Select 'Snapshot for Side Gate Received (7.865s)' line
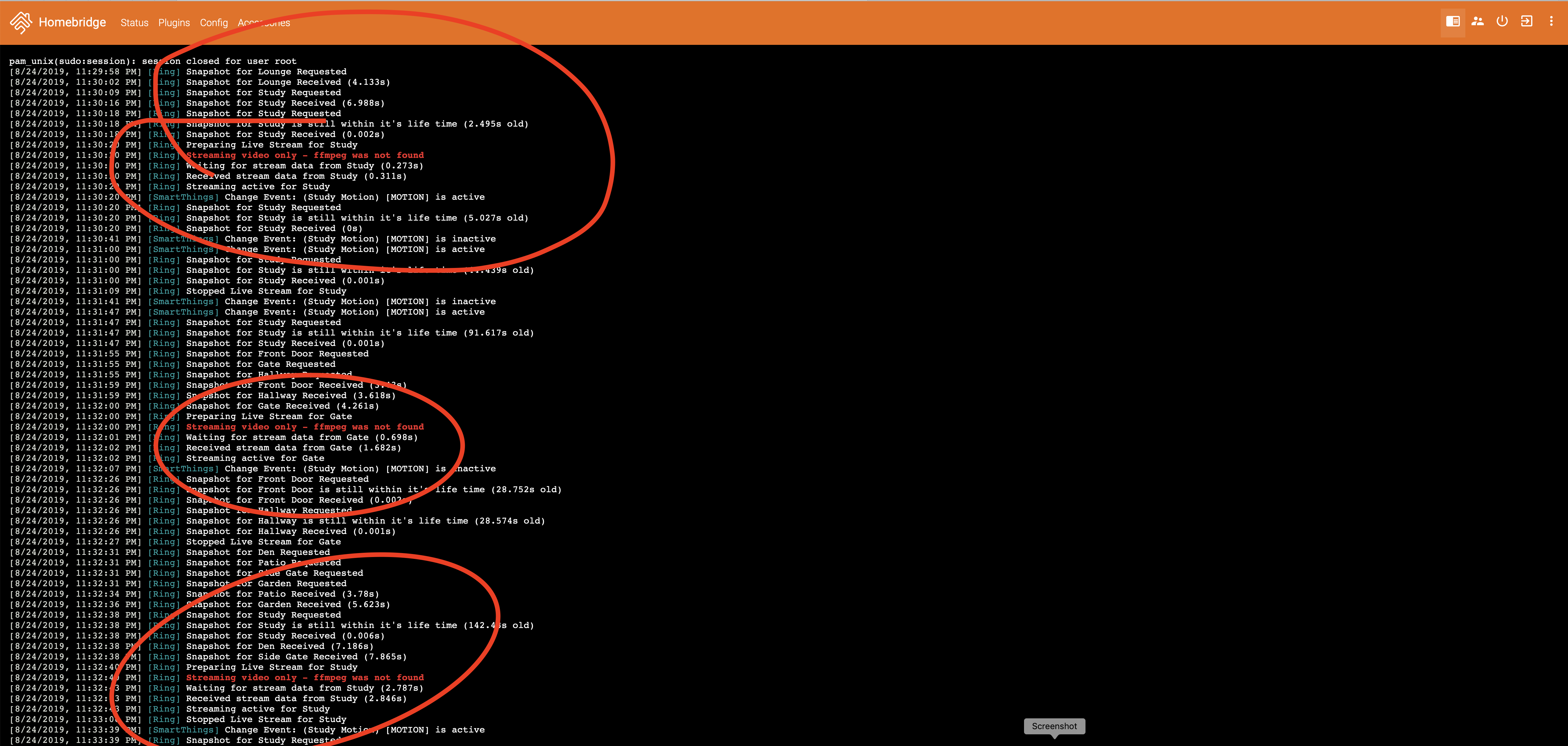The image size is (1568, 746). click(x=208, y=657)
